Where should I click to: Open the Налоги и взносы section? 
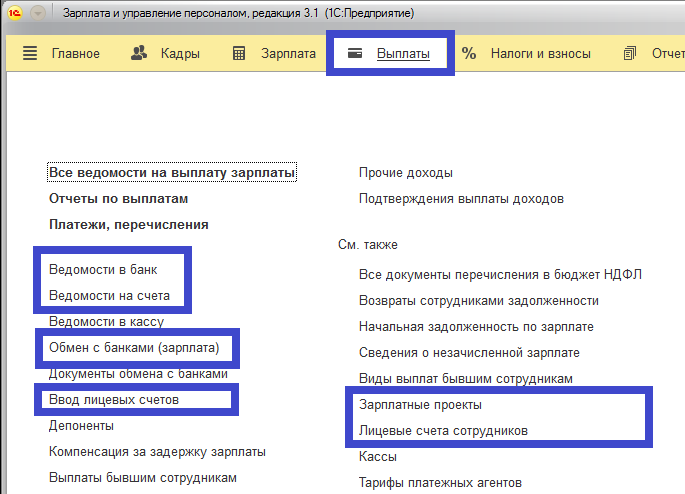tap(540, 54)
